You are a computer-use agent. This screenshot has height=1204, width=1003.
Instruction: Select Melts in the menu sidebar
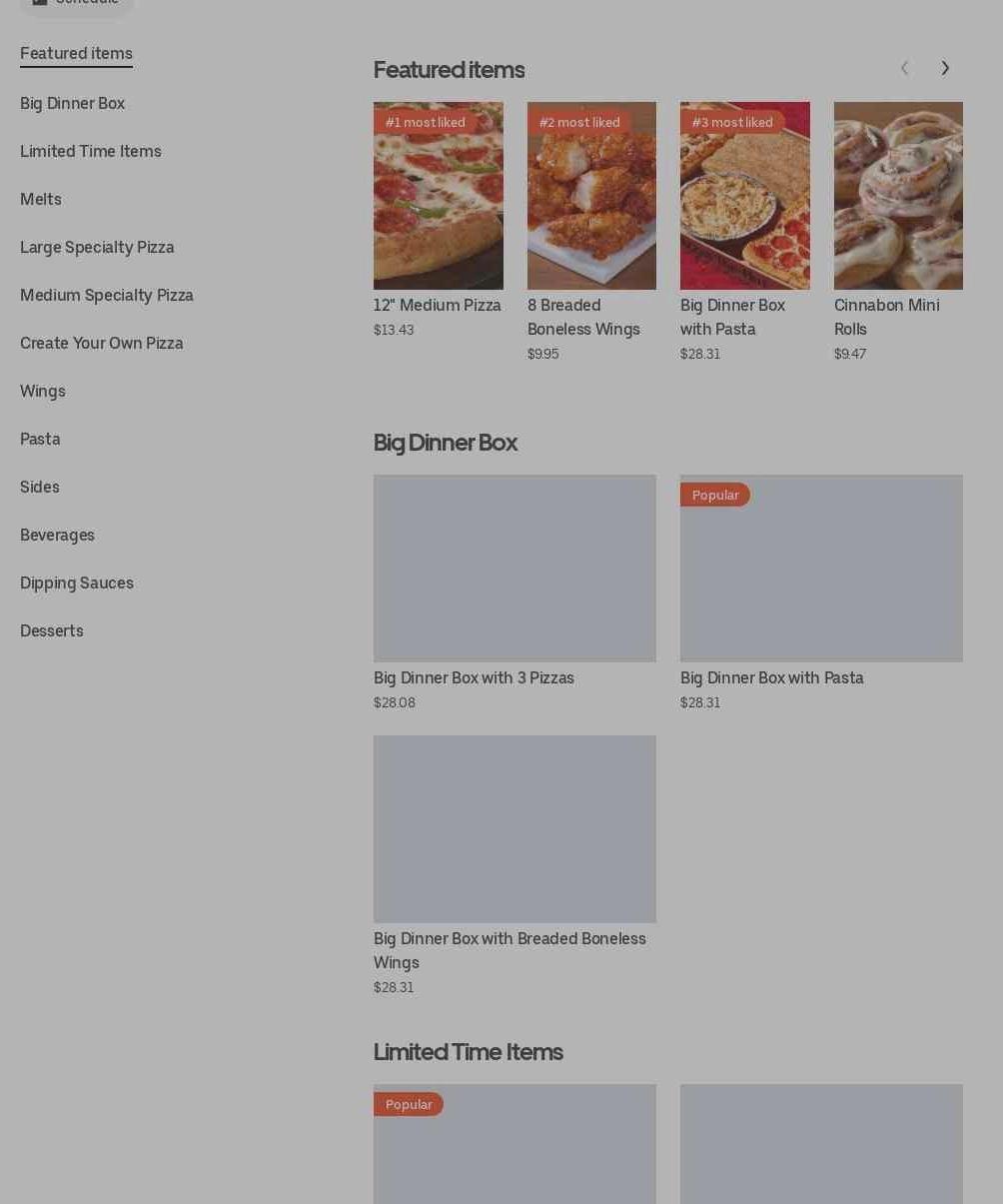(41, 200)
